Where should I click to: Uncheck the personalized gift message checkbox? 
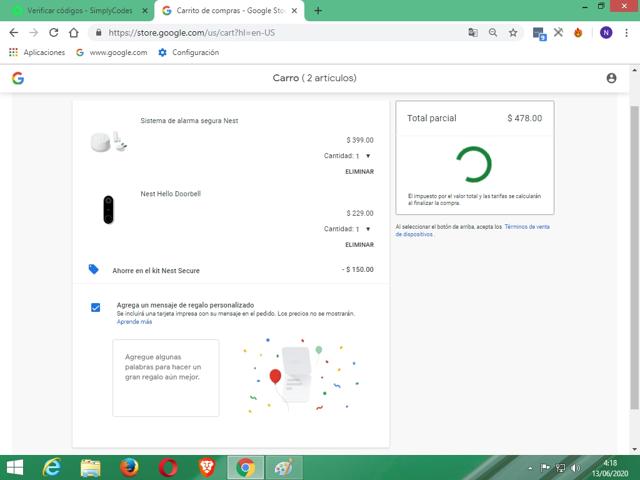pyautogui.click(x=96, y=307)
